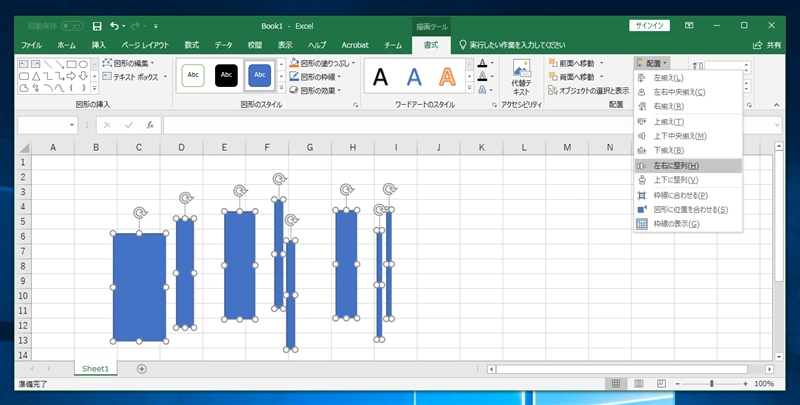
Task: Click the Save icon in title bar
Action: (x=97, y=26)
